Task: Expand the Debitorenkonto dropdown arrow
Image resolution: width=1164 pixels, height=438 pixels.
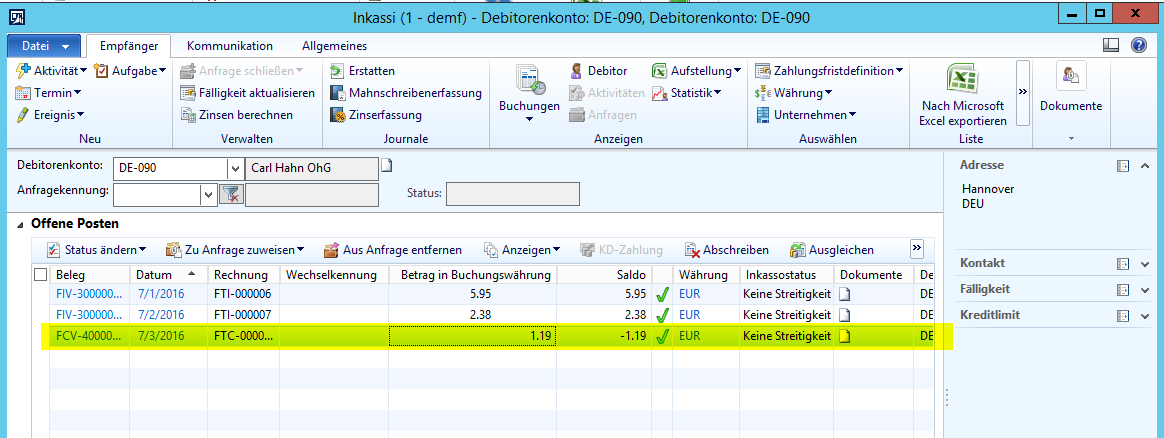Action: pyautogui.click(x=235, y=168)
